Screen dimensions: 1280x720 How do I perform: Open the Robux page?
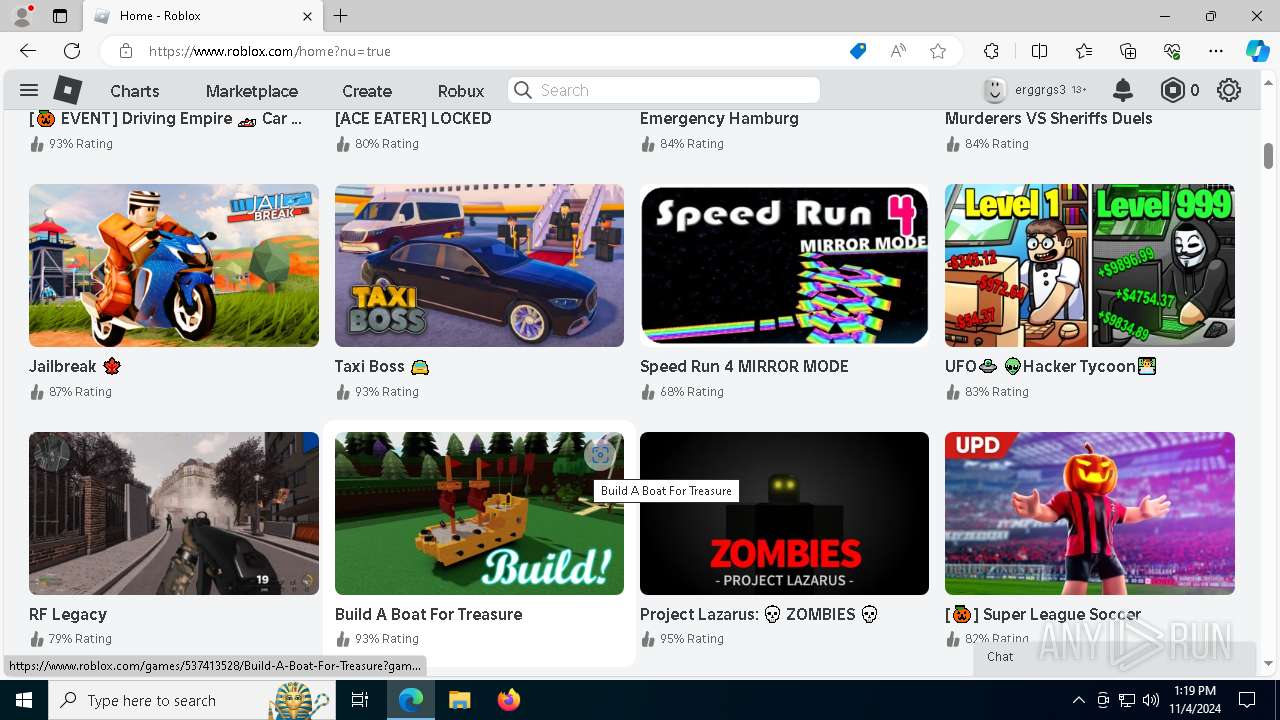pyautogui.click(x=461, y=91)
